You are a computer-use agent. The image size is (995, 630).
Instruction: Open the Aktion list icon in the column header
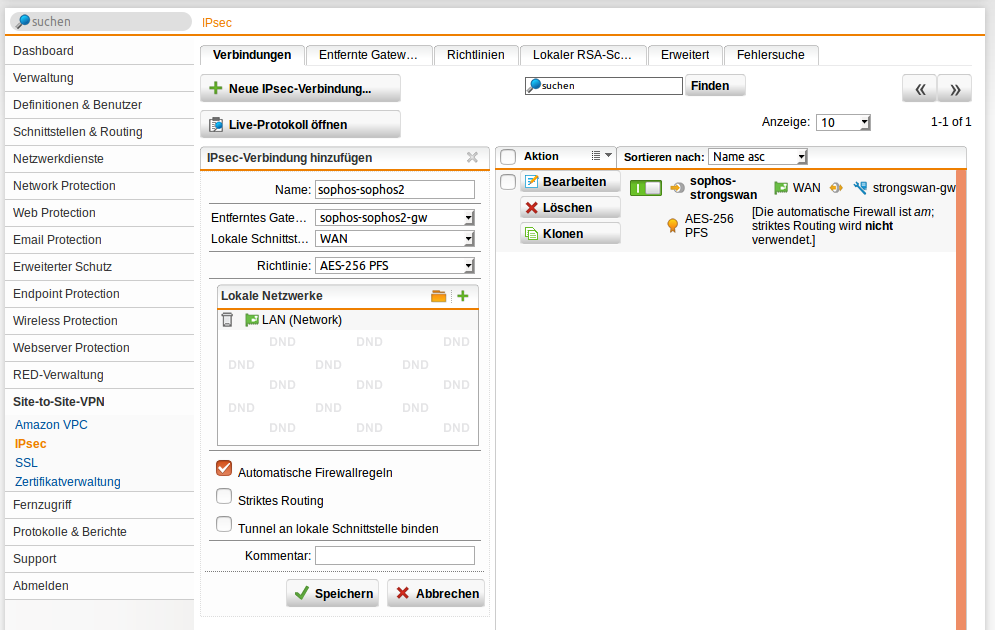pos(595,156)
